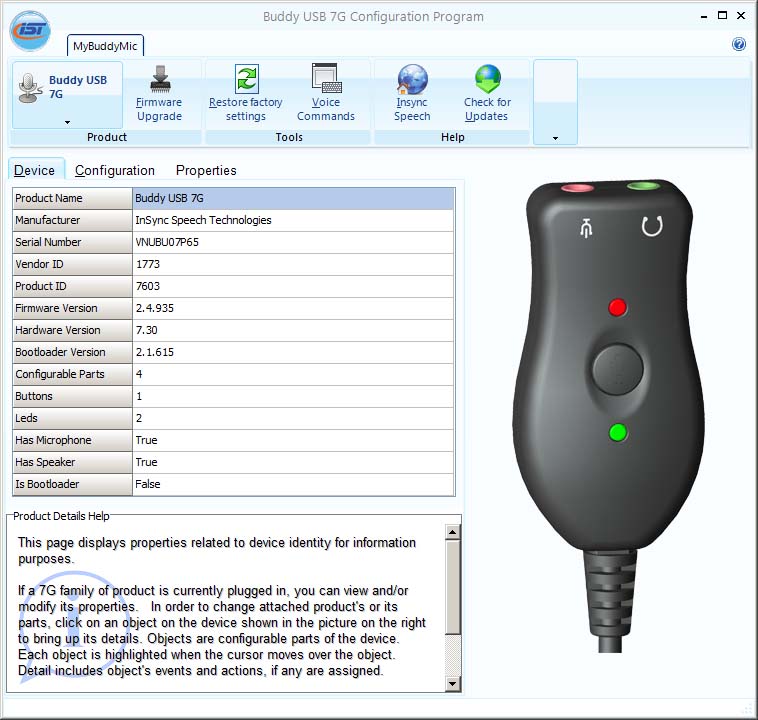Select the Buddy USB 7G microphone product
This screenshot has width=758, height=720.
pos(67,87)
